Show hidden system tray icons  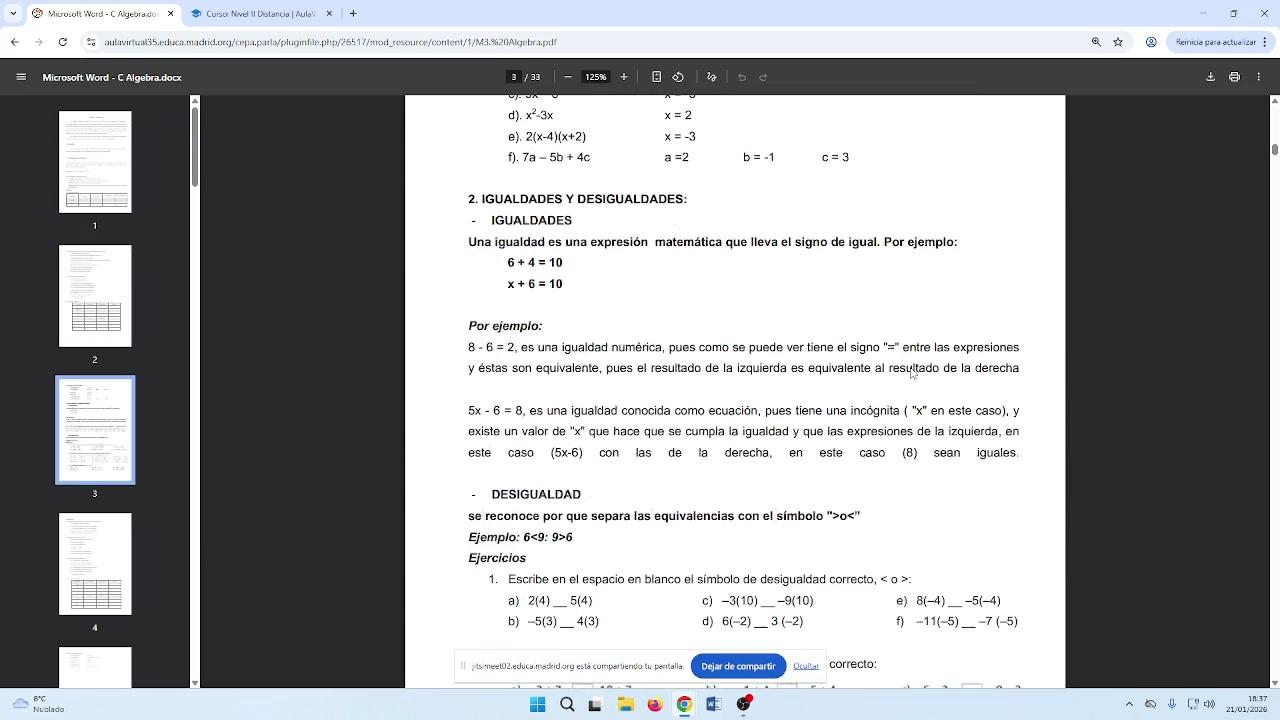click(1129, 704)
